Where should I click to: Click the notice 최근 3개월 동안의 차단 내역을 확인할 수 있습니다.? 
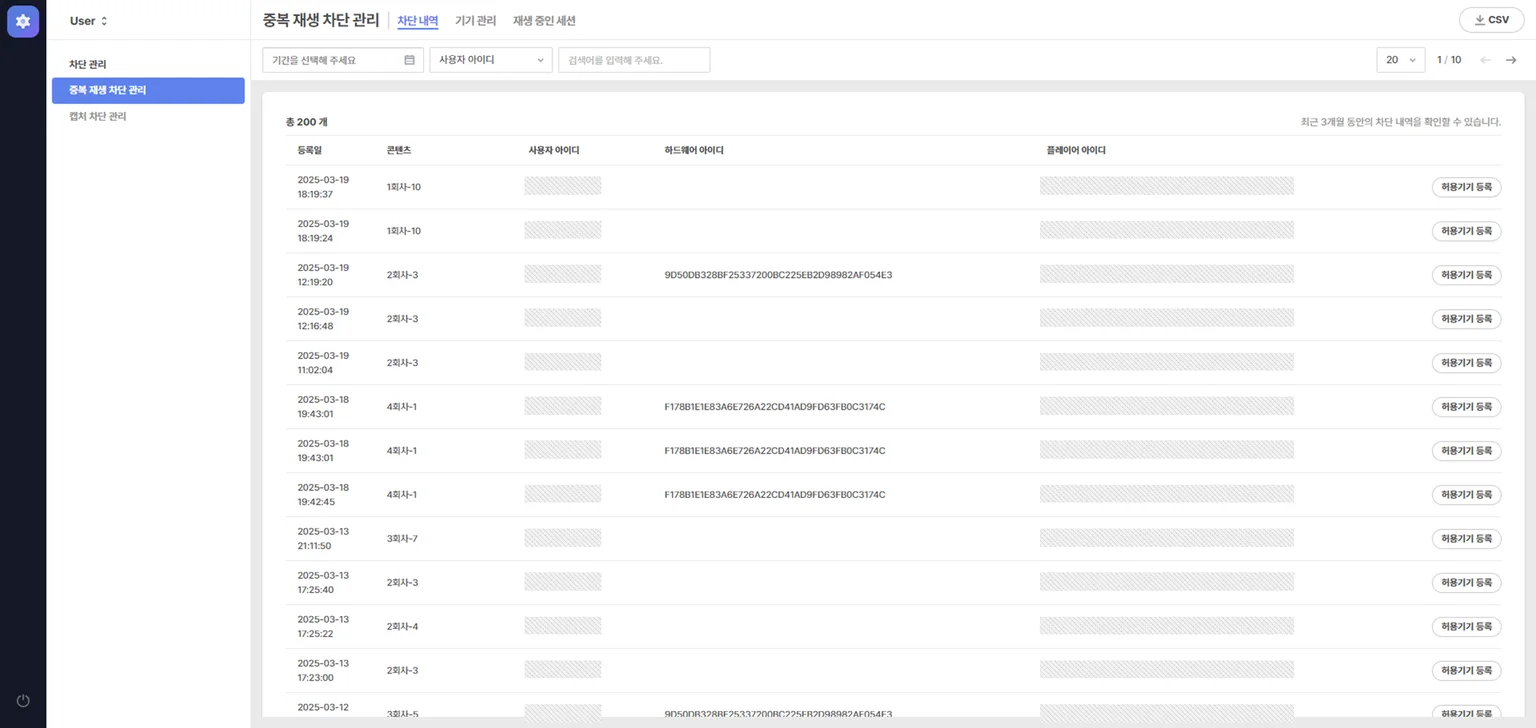coord(1401,122)
